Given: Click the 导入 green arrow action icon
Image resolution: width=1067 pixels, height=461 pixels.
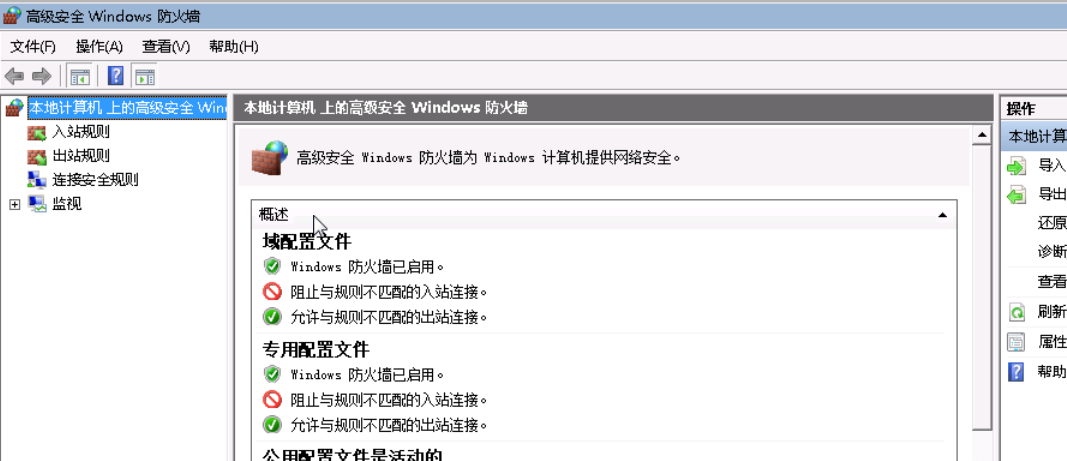Looking at the screenshot, I should [x=1016, y=165].
